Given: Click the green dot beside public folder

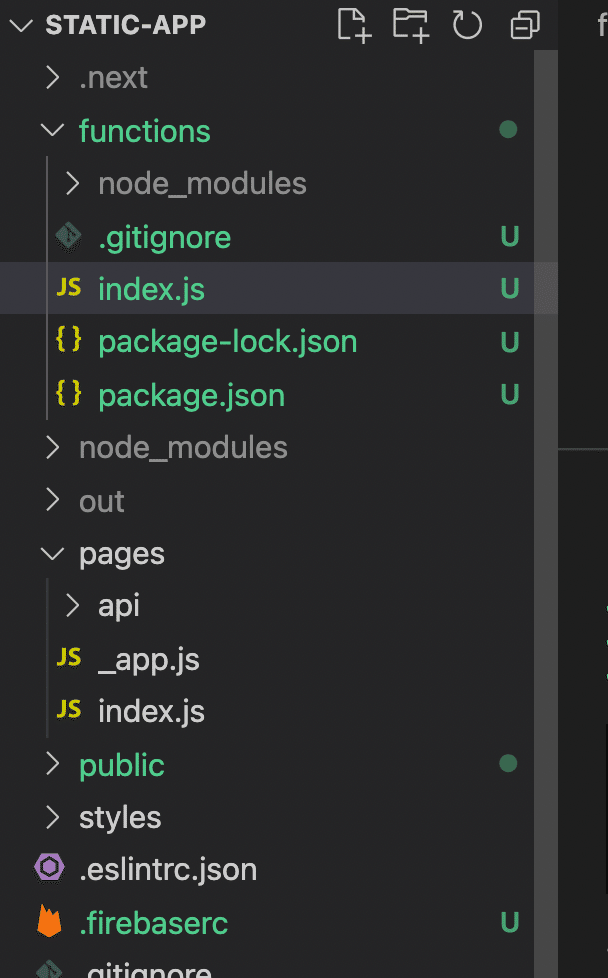Looking at the screenshot, I should point(508,763).
